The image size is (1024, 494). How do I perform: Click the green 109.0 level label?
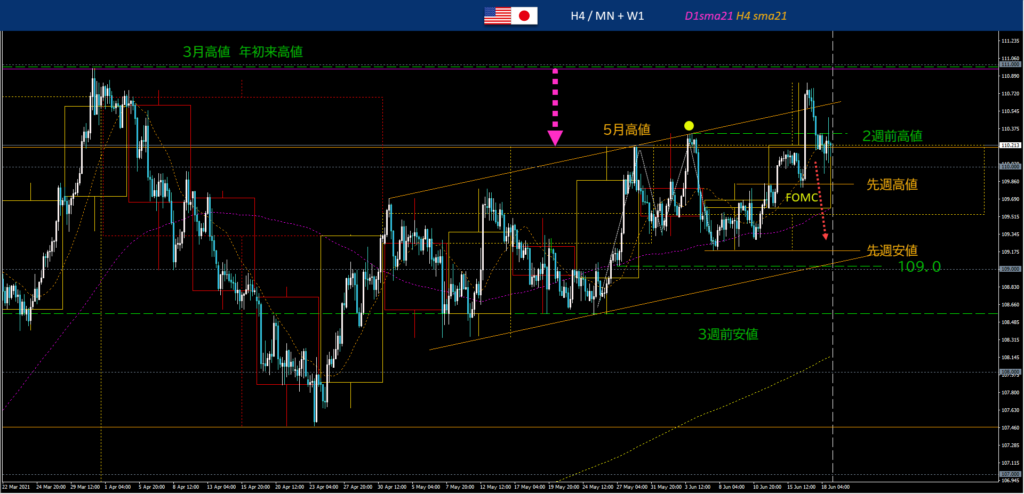point(919,268)
